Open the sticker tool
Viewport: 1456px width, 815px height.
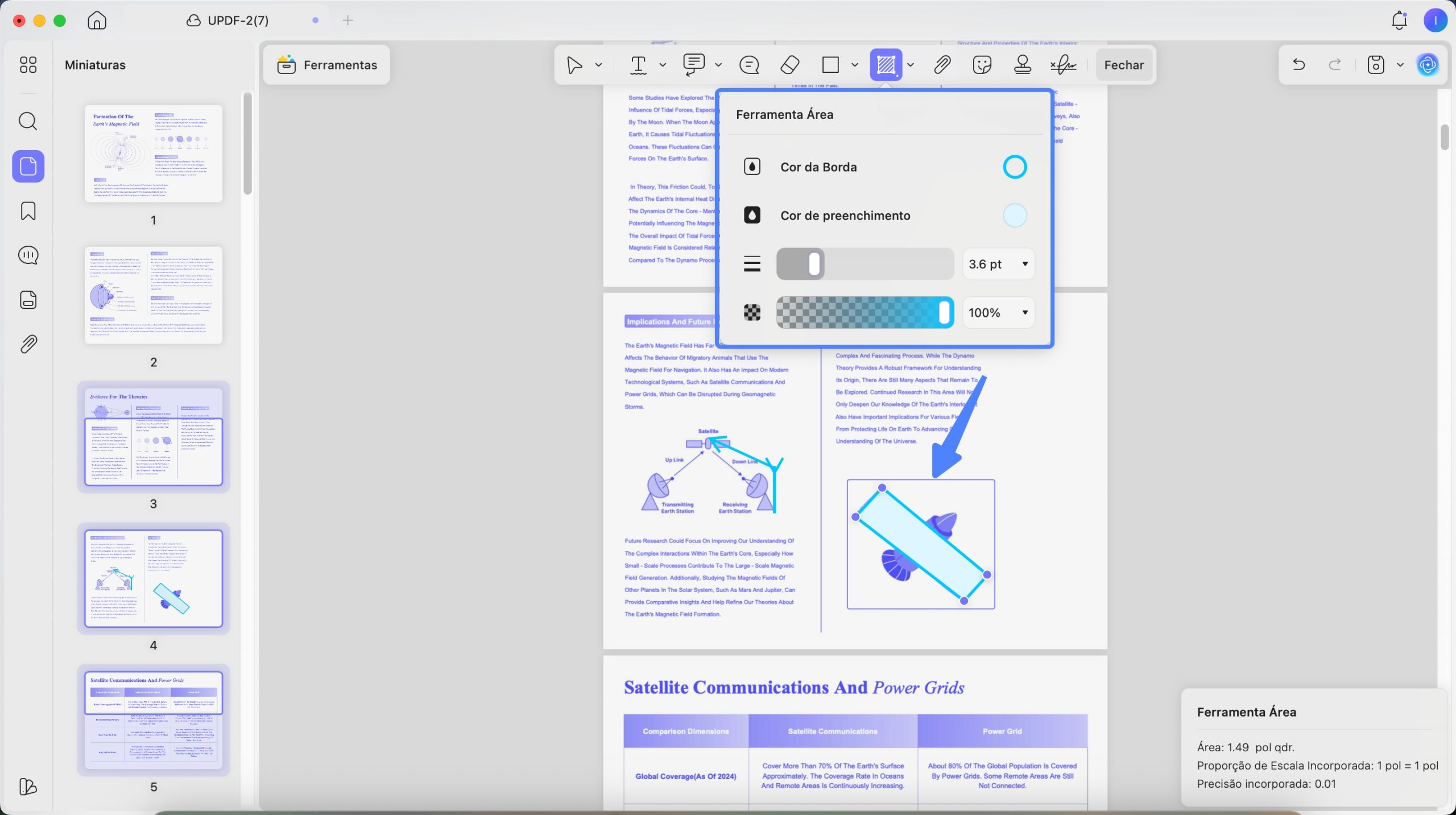pos(982,65)
